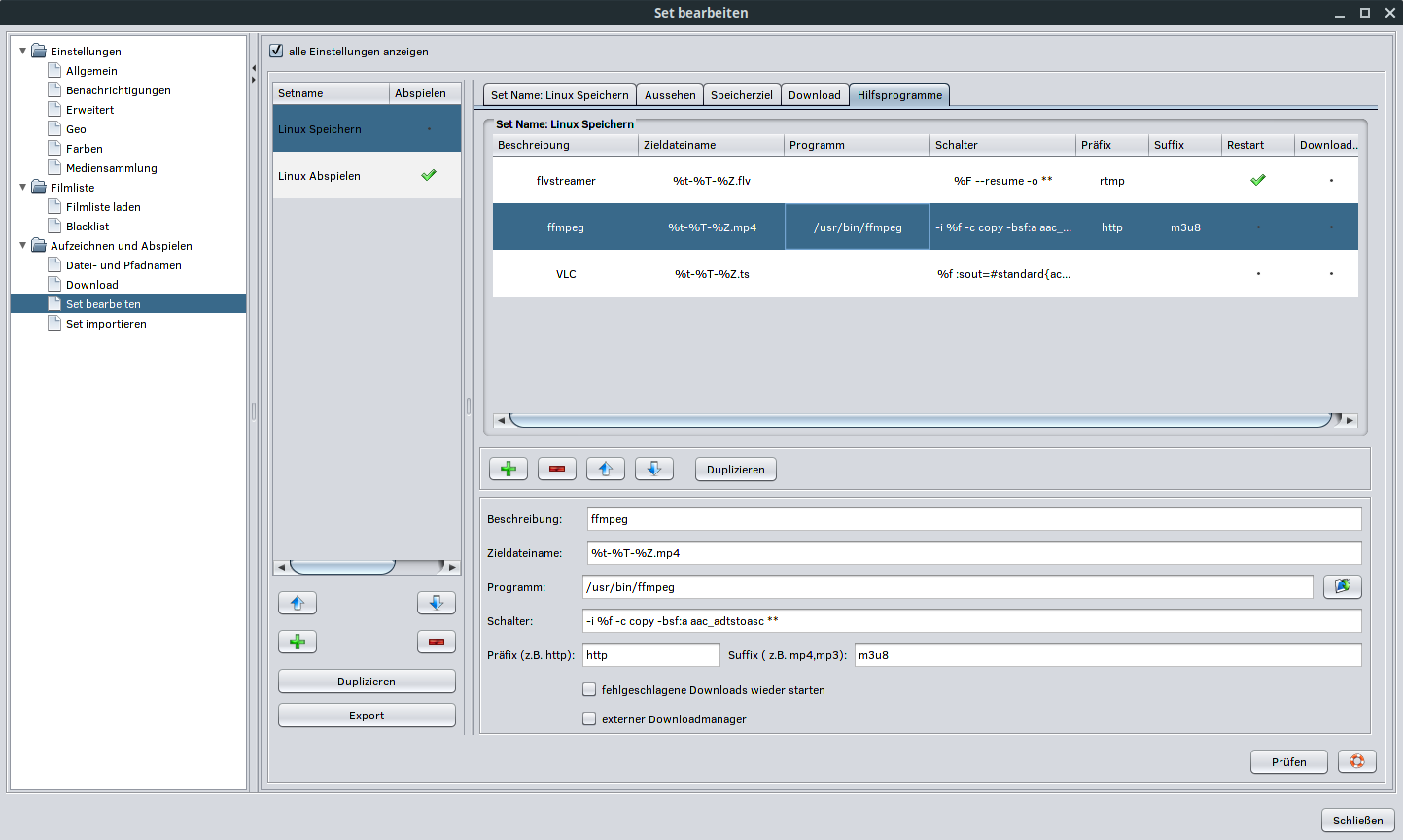
Task: Browse for program file path
Action: click(x=1342, y=587)
